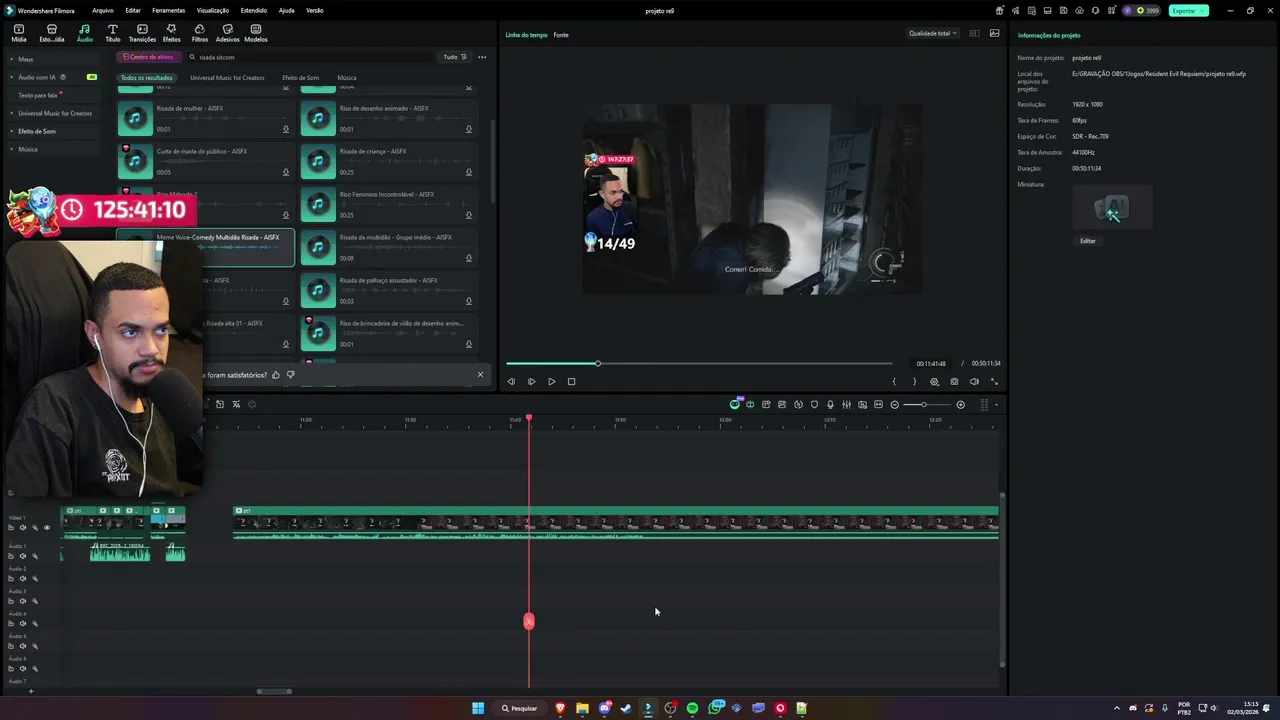Select the Risada de multidão - Grupo médio sound
Image resolution: width=1280 pixels, height=720 pixels.
click(x=389, y=247)
